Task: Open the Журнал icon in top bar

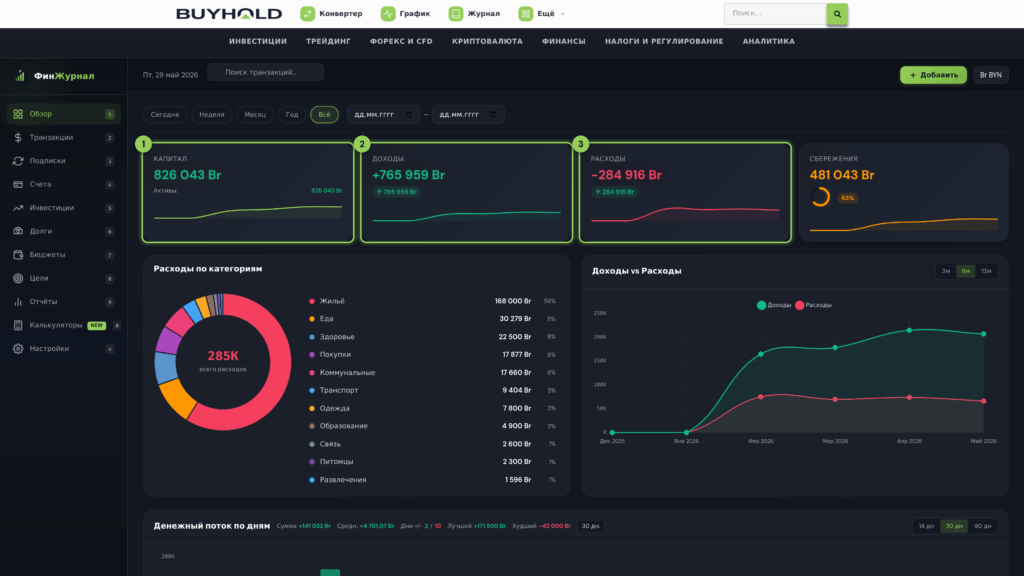Action: pyautogui.click(x=456, y=14)
